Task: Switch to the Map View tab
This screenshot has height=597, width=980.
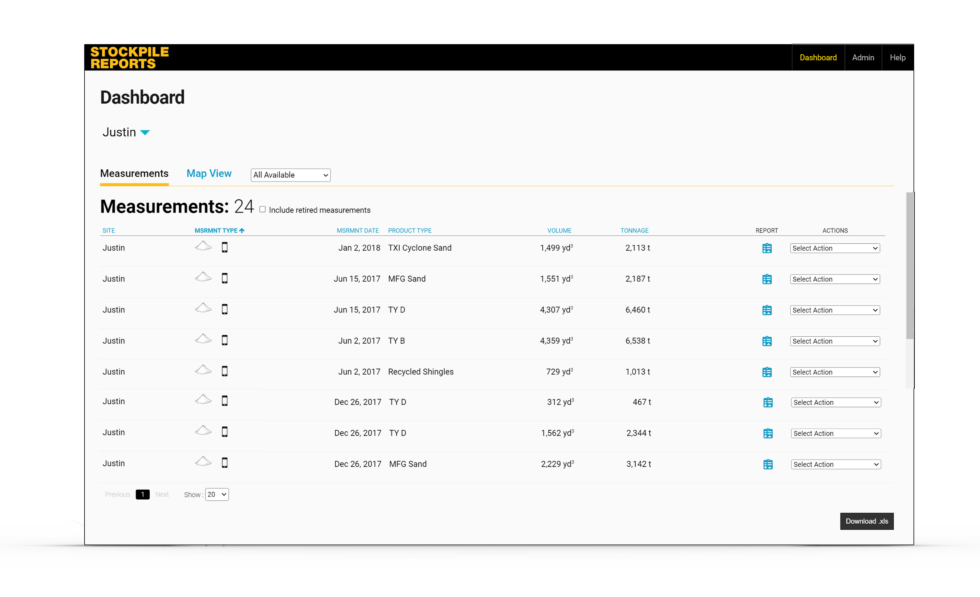Action: tap(209, 174)
